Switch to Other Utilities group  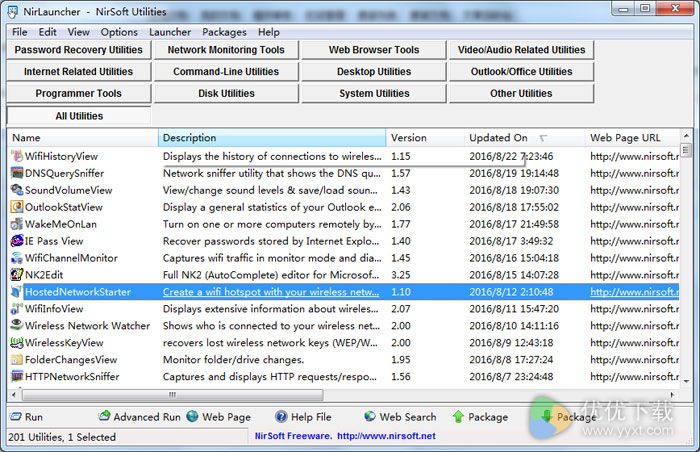521,93
